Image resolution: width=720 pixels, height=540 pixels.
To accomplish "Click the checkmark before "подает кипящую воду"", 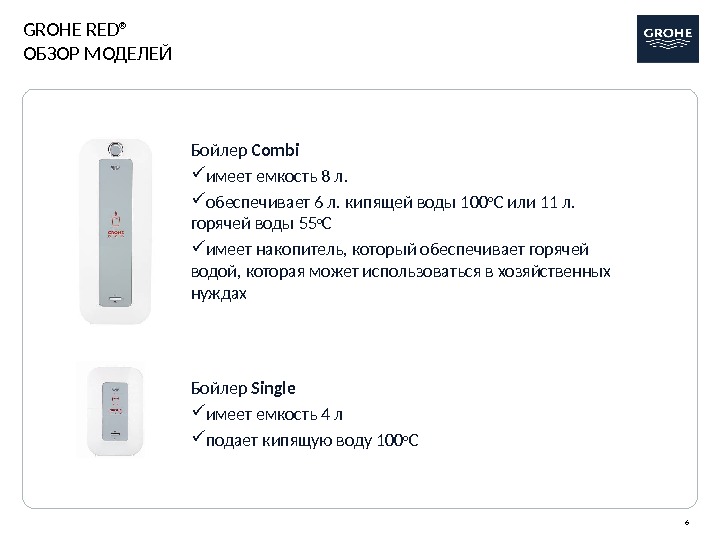I will [x=196, y=440].
